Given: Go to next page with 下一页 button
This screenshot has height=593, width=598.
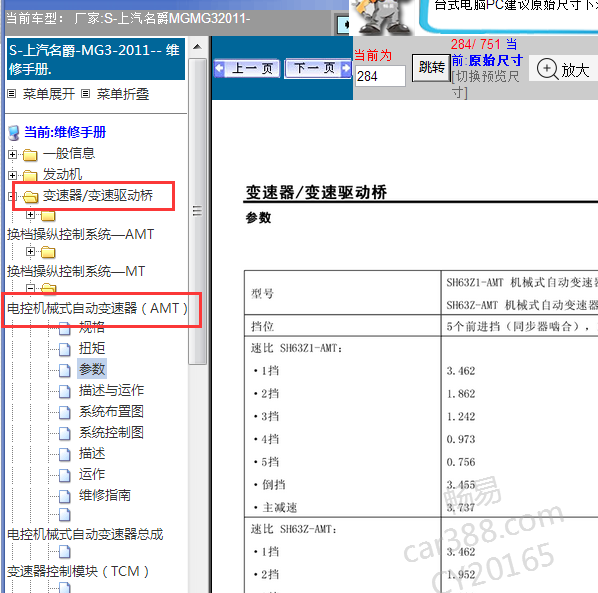Looking at the screenshot, I should point(318,69).
